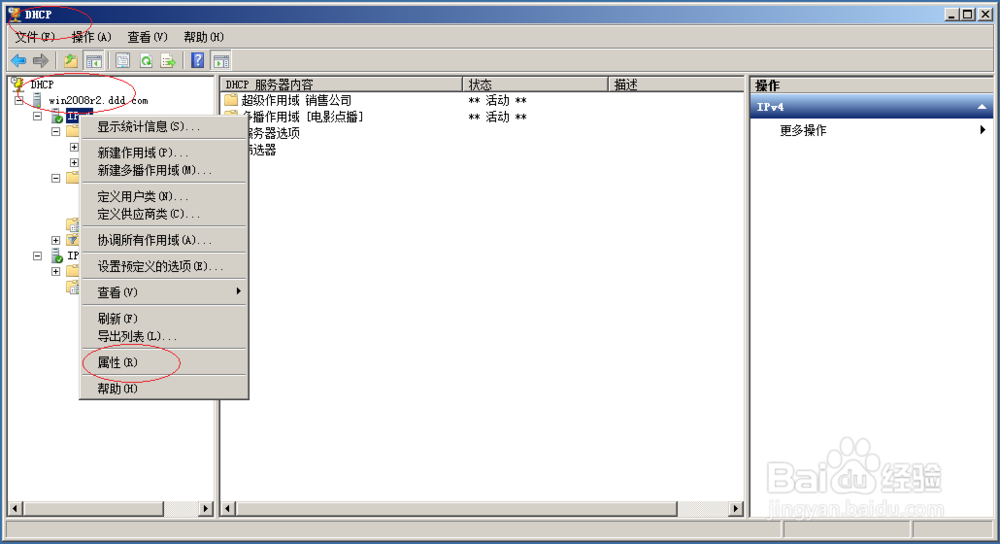Collapse the win2008r2.ddd.com server node
Viewport: 1000px width, 544px height.
18,100
